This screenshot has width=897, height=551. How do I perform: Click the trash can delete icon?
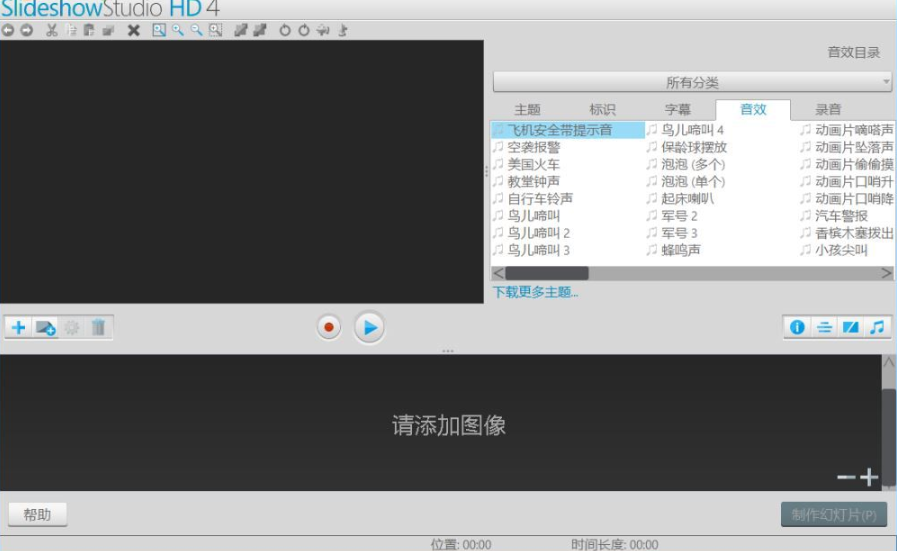pos(98,327)
